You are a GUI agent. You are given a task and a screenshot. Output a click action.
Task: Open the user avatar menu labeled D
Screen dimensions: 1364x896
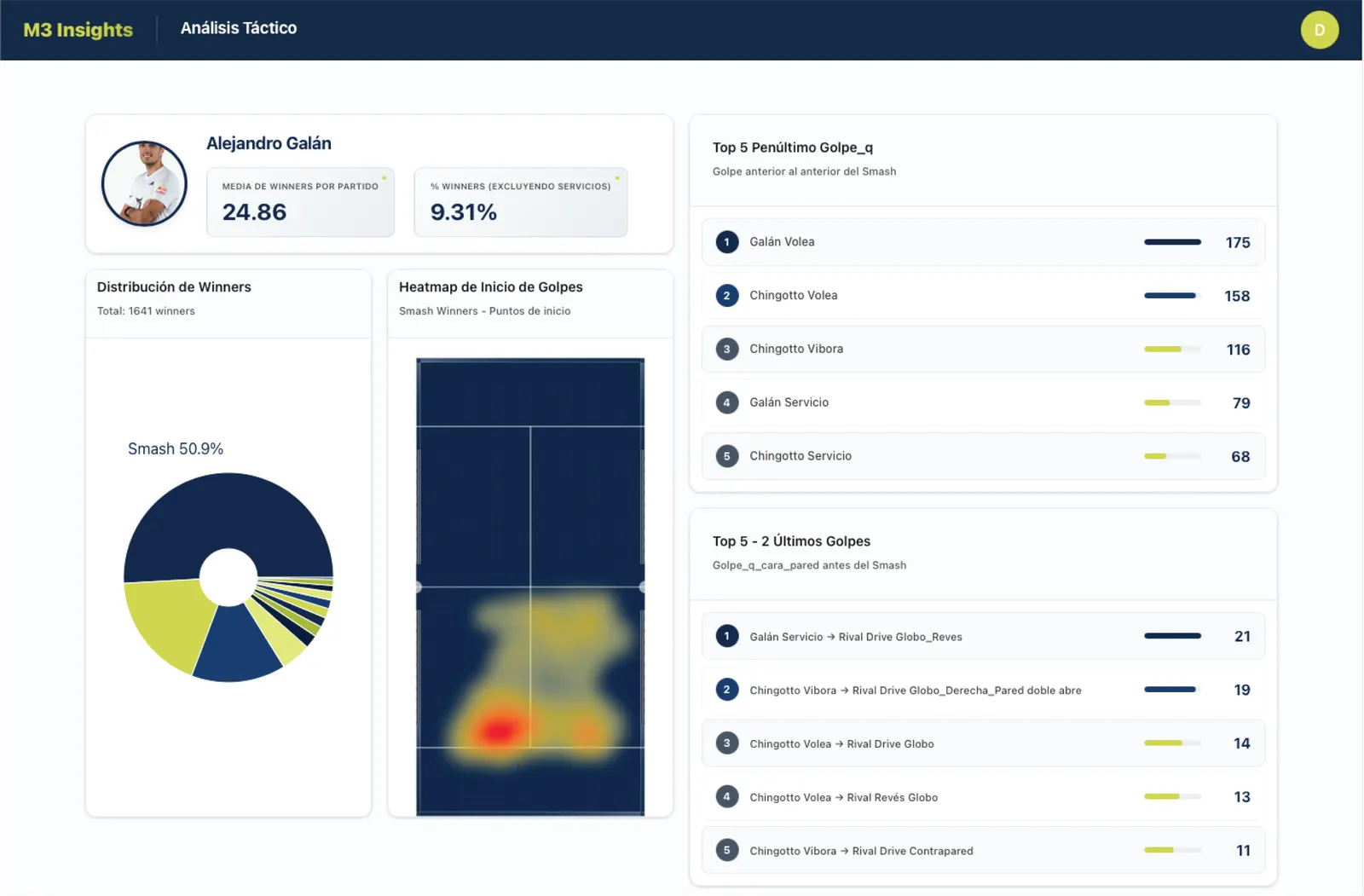tap(1319, 30)
